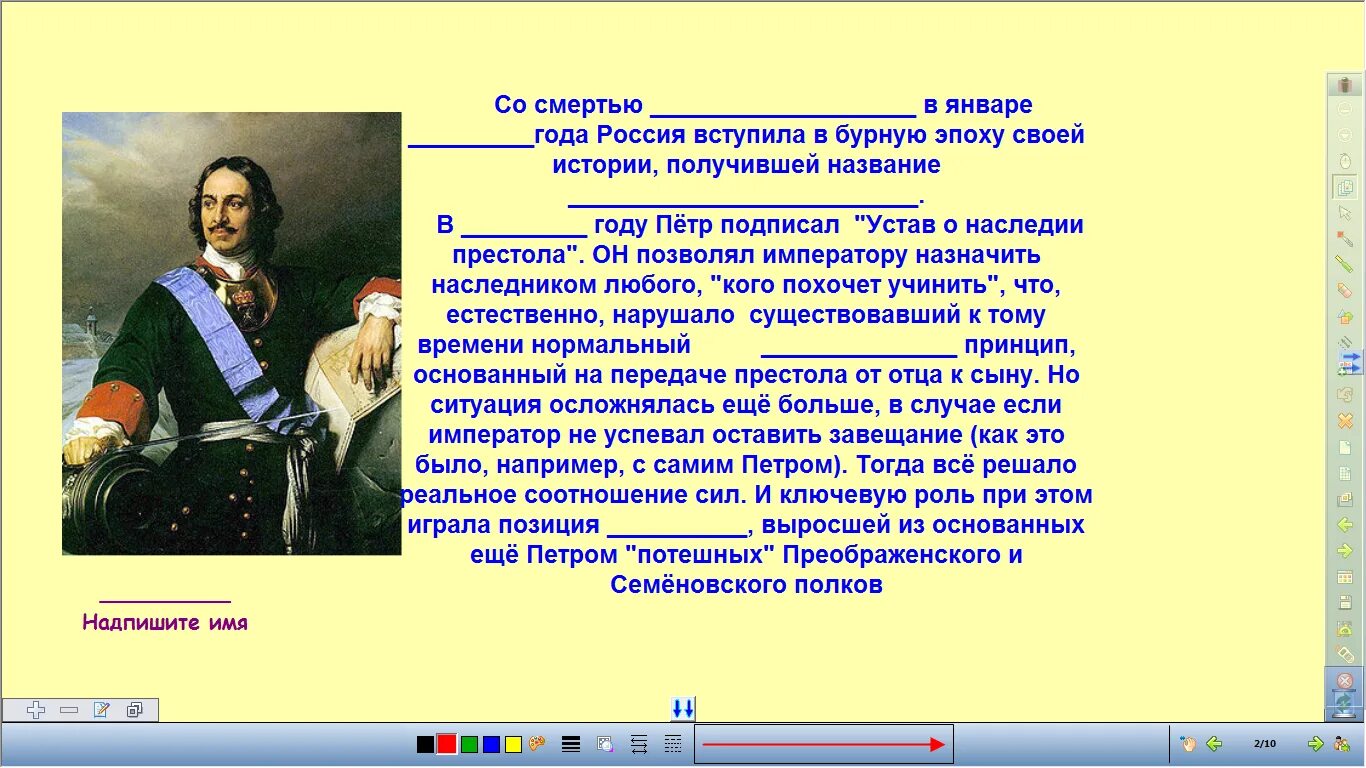Click the camera capture icon in sidebar
The width and height of the screenshot is (1366, 768).
point(1345,628)
